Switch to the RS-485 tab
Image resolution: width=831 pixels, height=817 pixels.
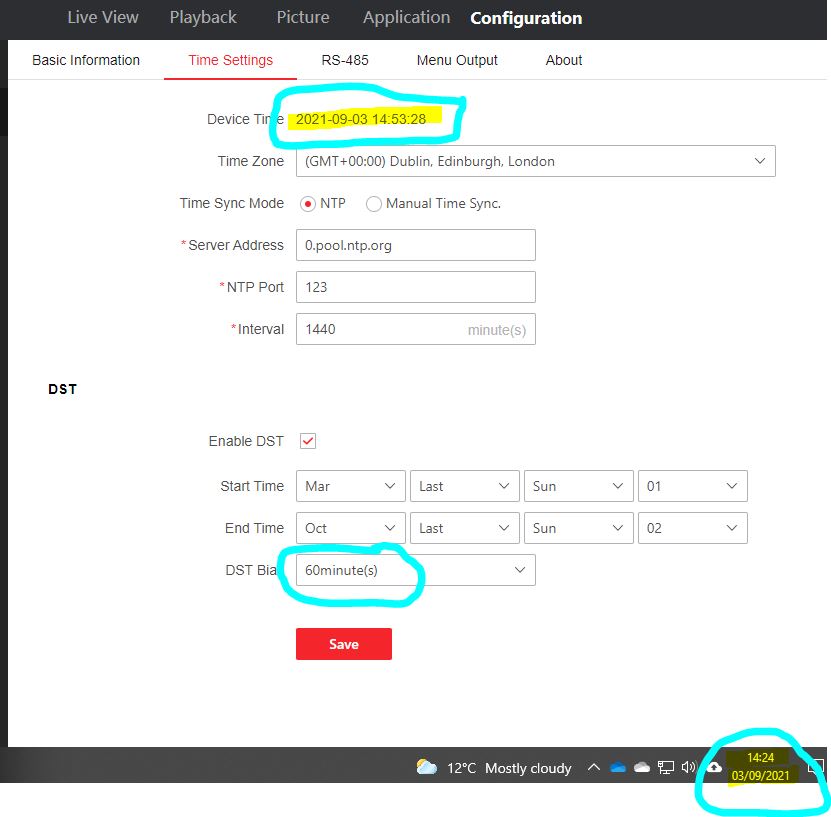(345, 60)
